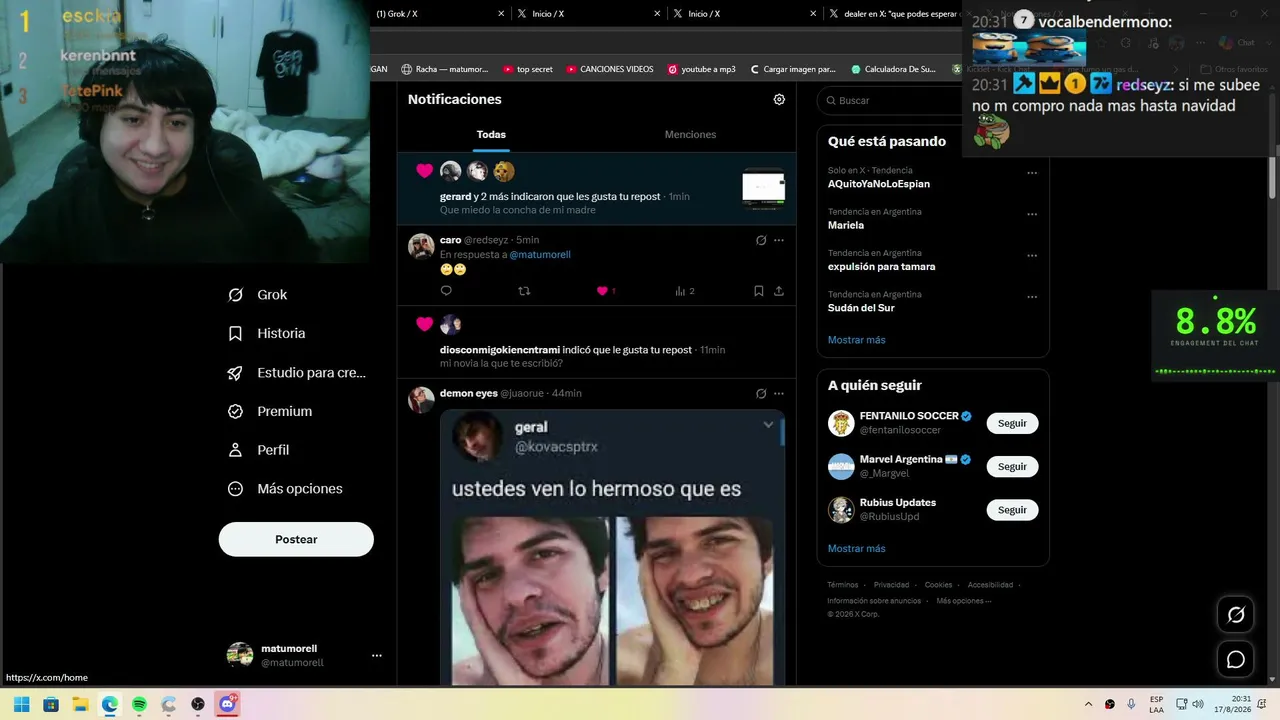This screenshot has height=720, width=1280.
Task: Open the CANCIONES VIDEOS bookmark
Action: point(610,69)
